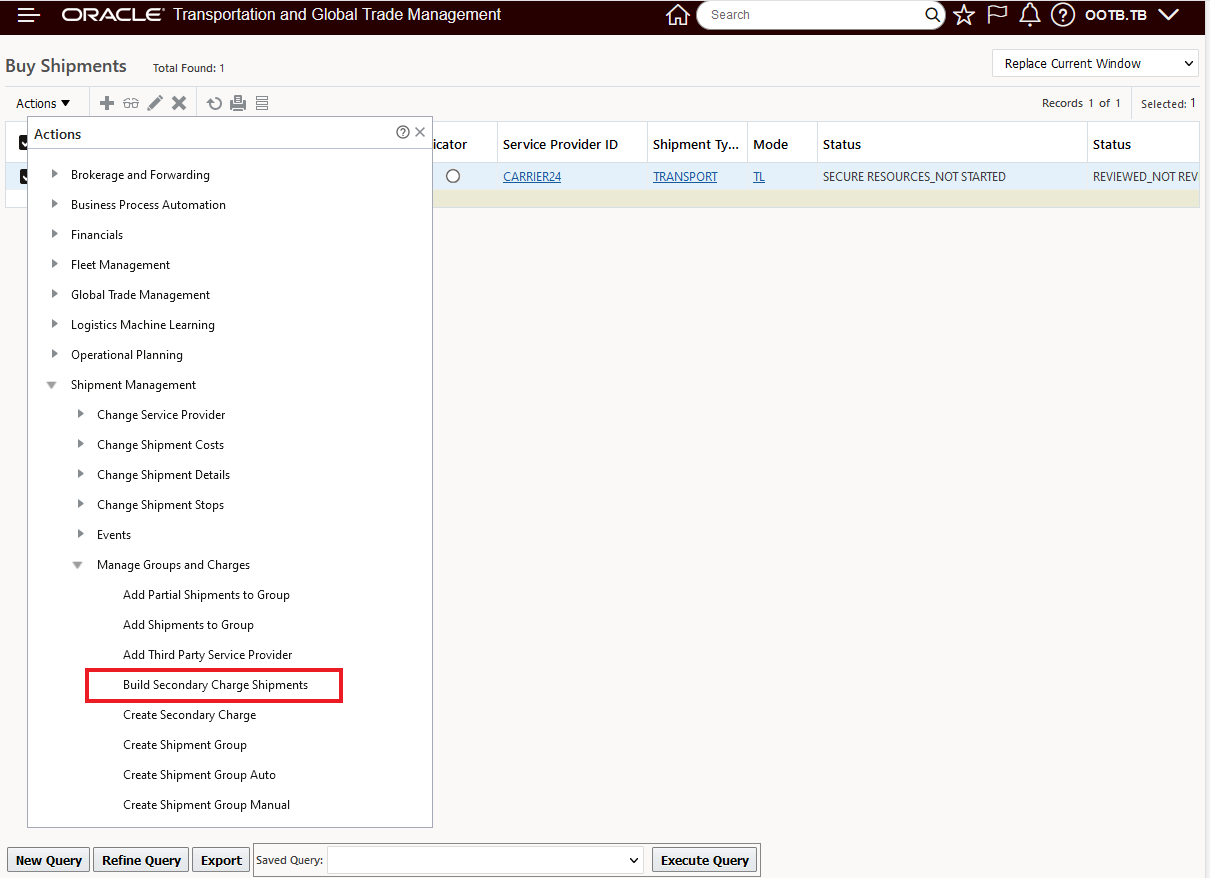Image resolution: width=1210 pixels, height=878 pixels.
Task: Open the hamburger navigation menu
Action: [29, 15]
